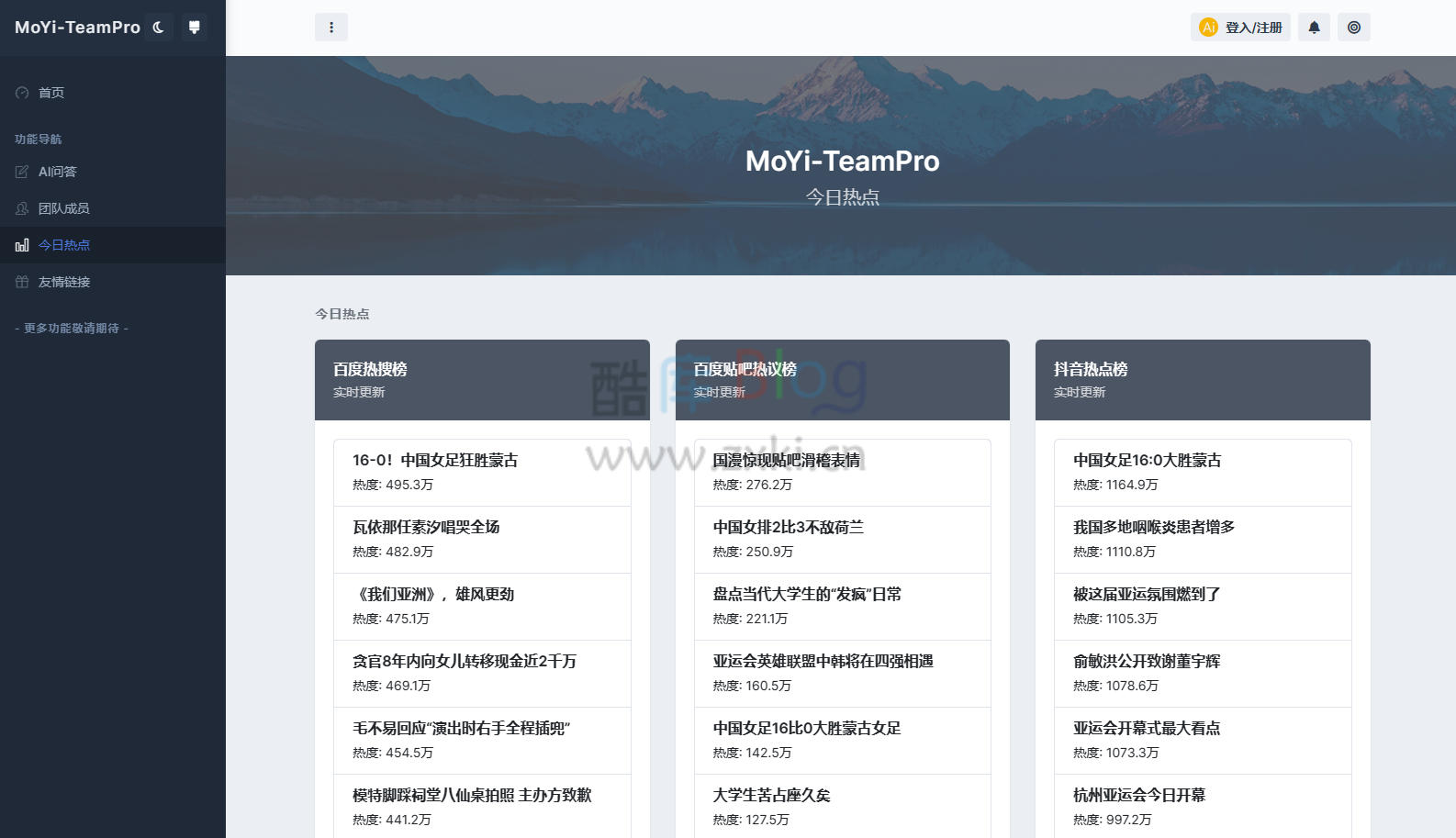The height and width of the screenshot is (838, 1456).
Task: Open '毛不易回应"演出时右手全程插兜"' item
Action: pos(482,741)
